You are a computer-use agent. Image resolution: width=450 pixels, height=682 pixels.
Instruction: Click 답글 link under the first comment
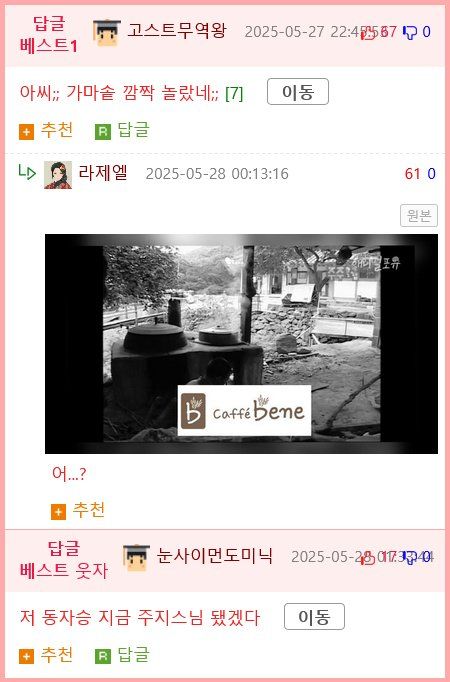[133, 130]
